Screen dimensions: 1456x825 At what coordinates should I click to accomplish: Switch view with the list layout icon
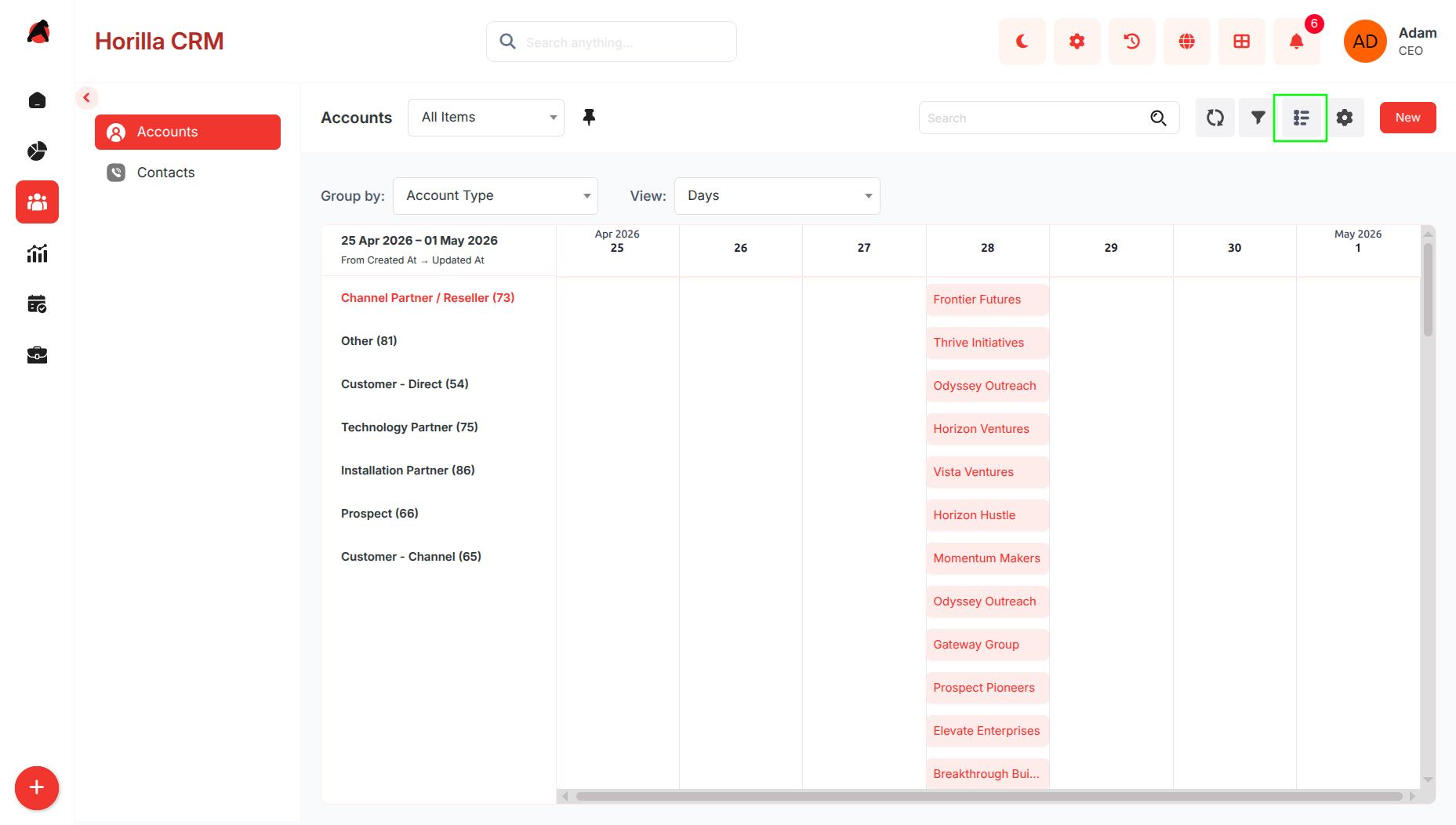click(1301, 118)
